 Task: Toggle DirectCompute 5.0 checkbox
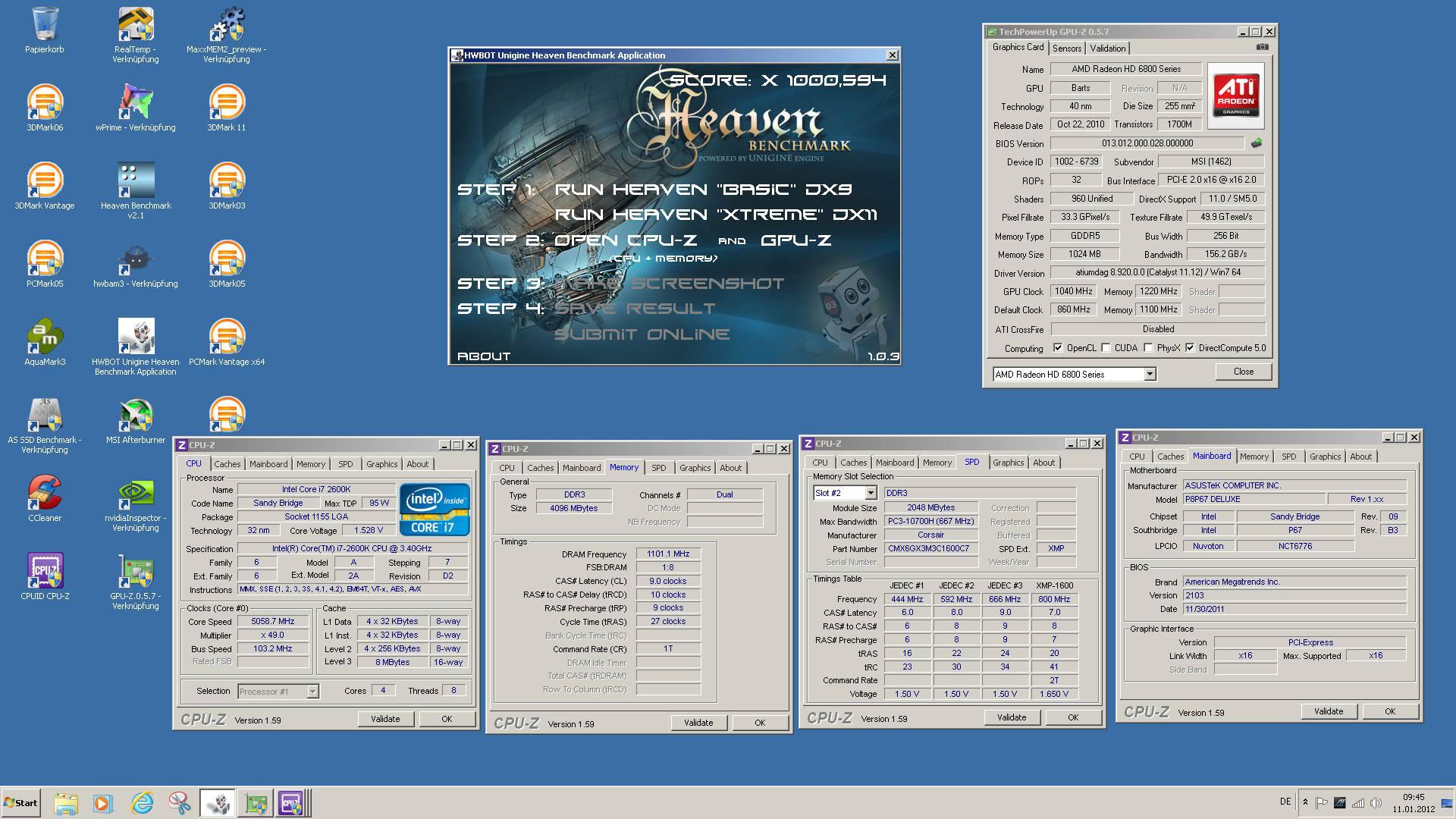click(x=1190, y=348)
